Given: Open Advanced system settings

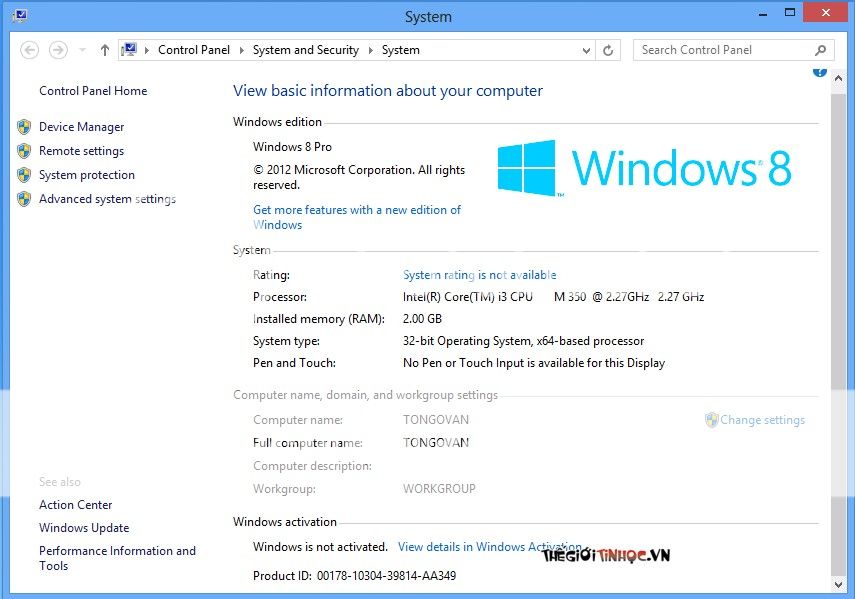Looking at the screenshot, I should point(107,199).
